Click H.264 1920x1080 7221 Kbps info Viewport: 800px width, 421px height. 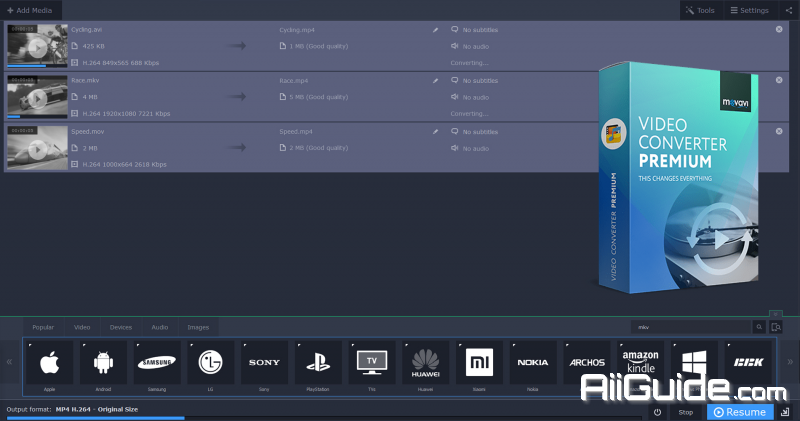tap(126, 114)
